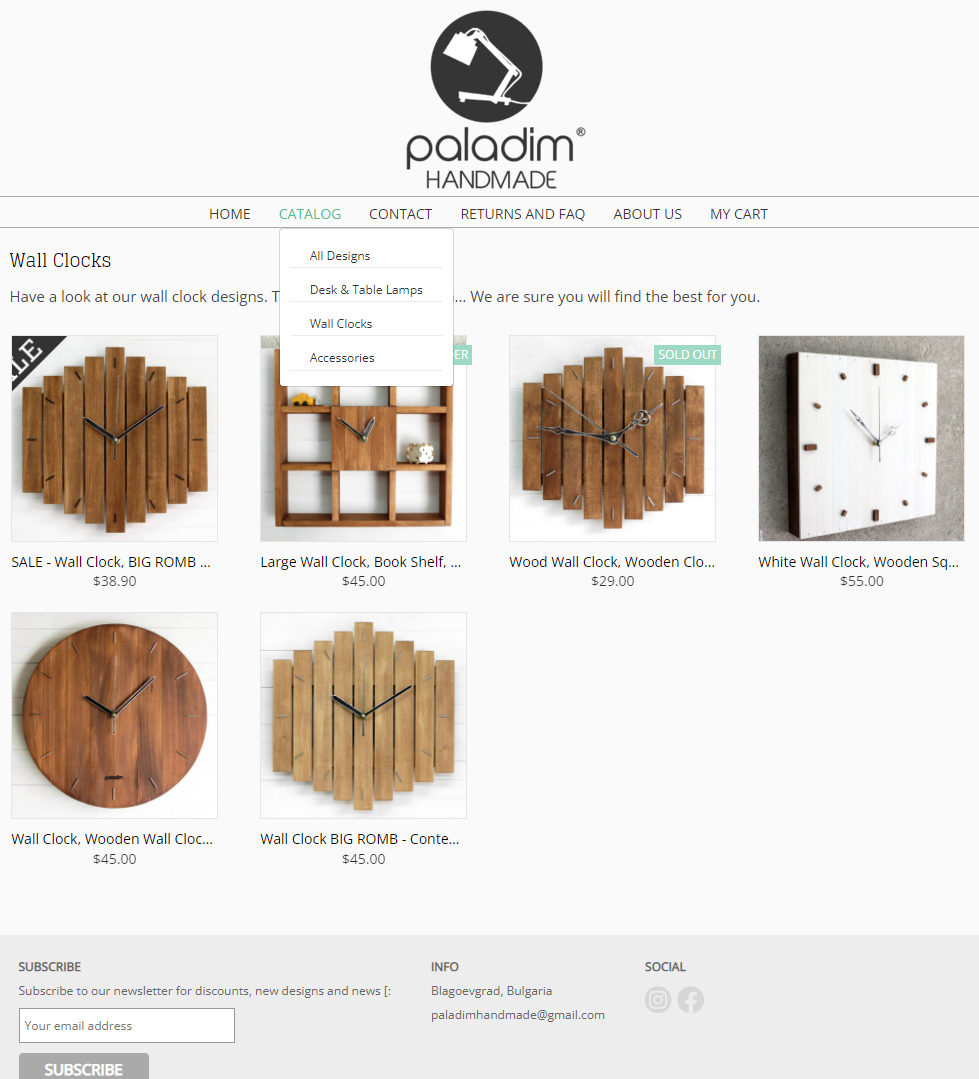Open RETURNS AND FAQ page
This screenshot has width=979, height=1079.
click(523, 214)
